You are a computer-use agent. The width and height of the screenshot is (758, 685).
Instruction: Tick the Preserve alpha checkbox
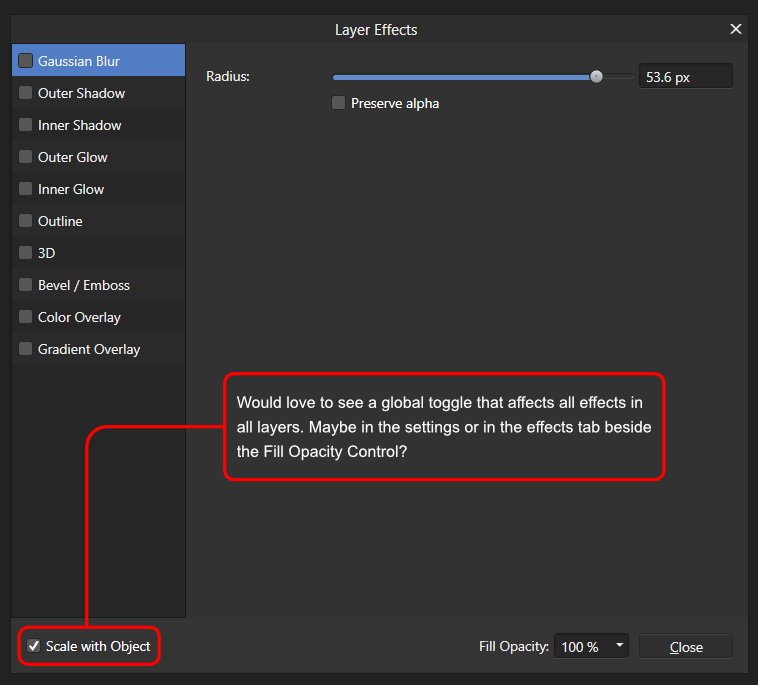pos(338,102)
